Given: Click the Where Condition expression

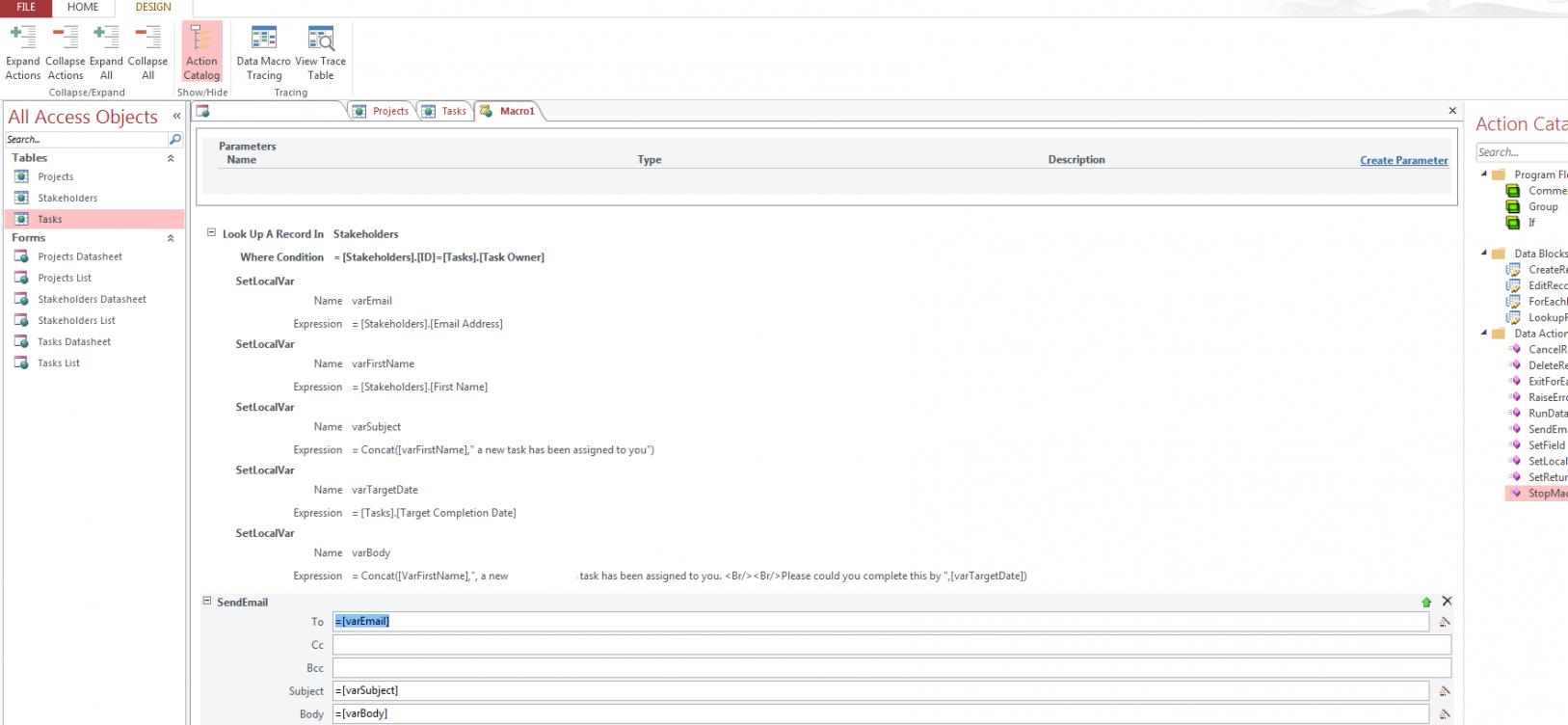Looking at the screenshot, I should [x=439, y=257].
